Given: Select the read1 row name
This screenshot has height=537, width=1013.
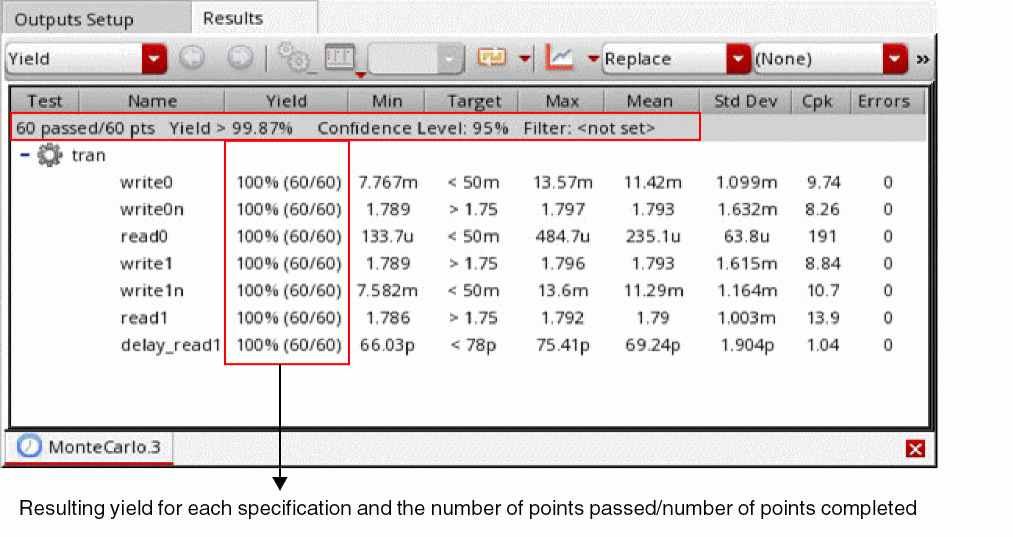Looking at the screenshot, I should [x=144, y=318].
